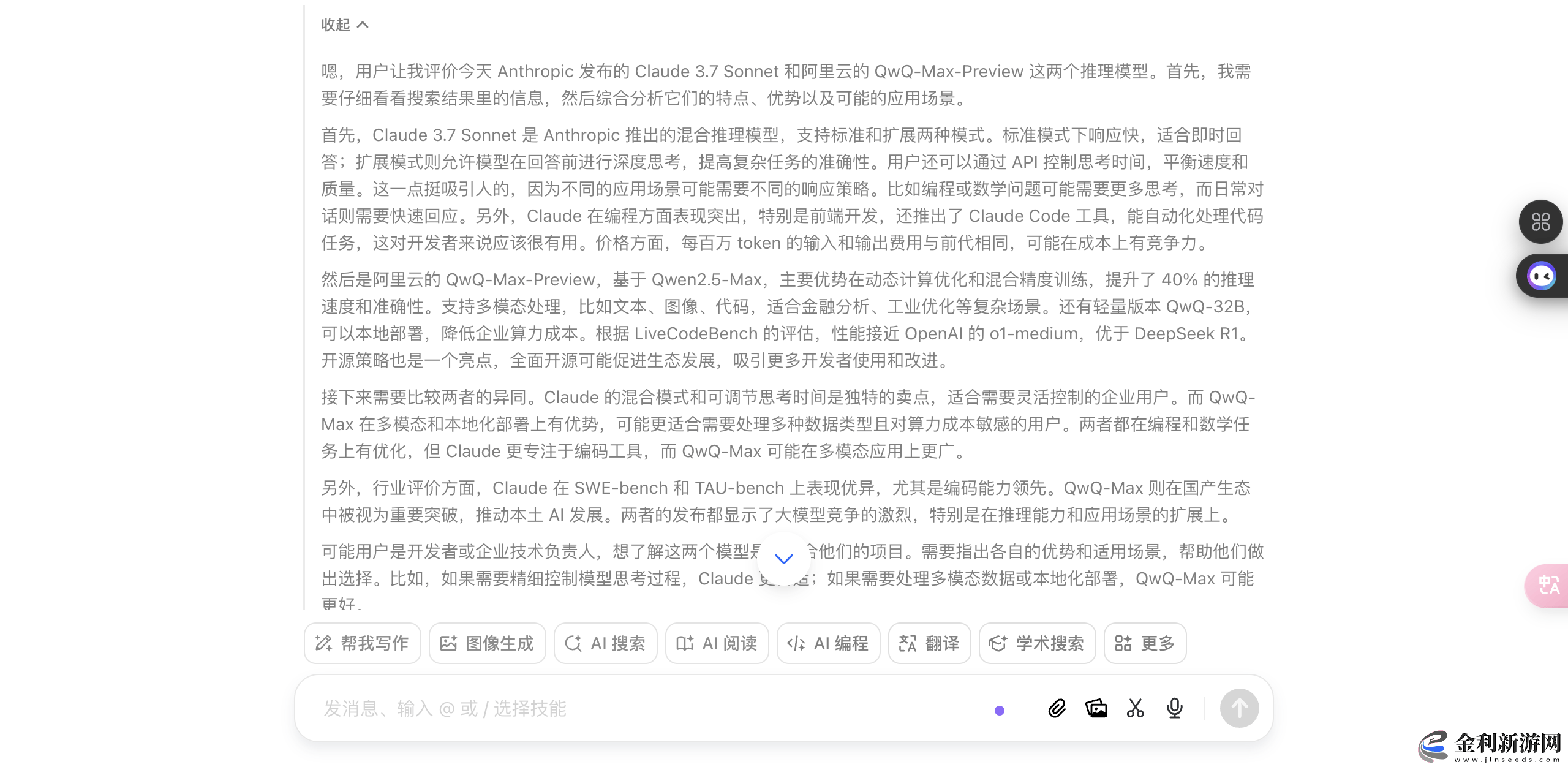The width and height of the screenshot is (1568, 767).
Task: Open the image upload icon in input bar
Action: pyautogui.click(x=1096, y=709)
